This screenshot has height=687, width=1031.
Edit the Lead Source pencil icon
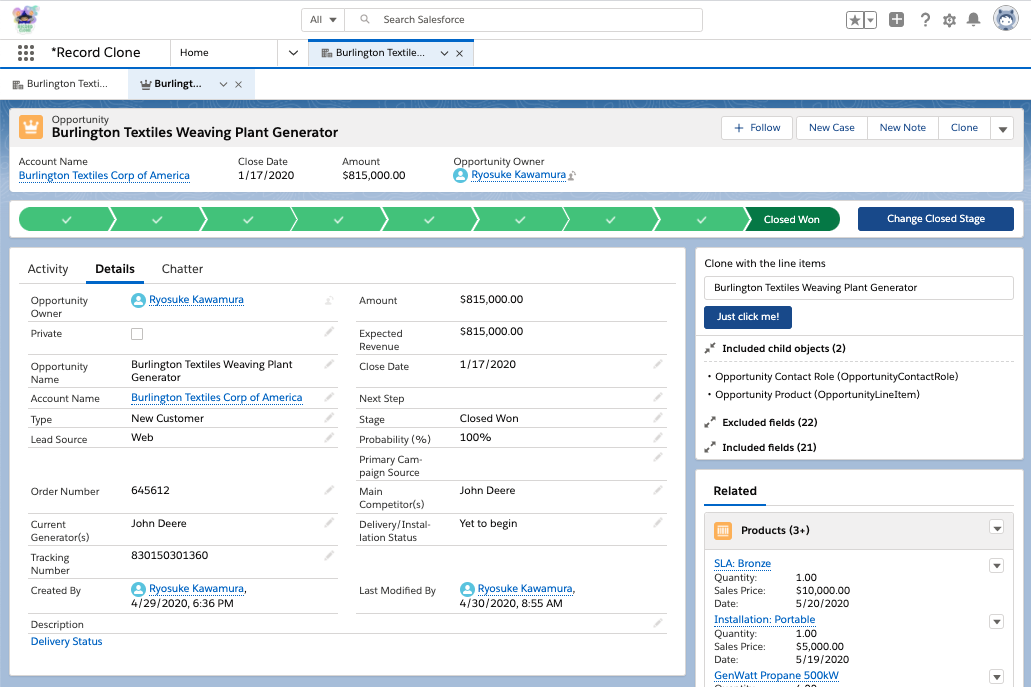pyautogui.click(x=329, y=437)
